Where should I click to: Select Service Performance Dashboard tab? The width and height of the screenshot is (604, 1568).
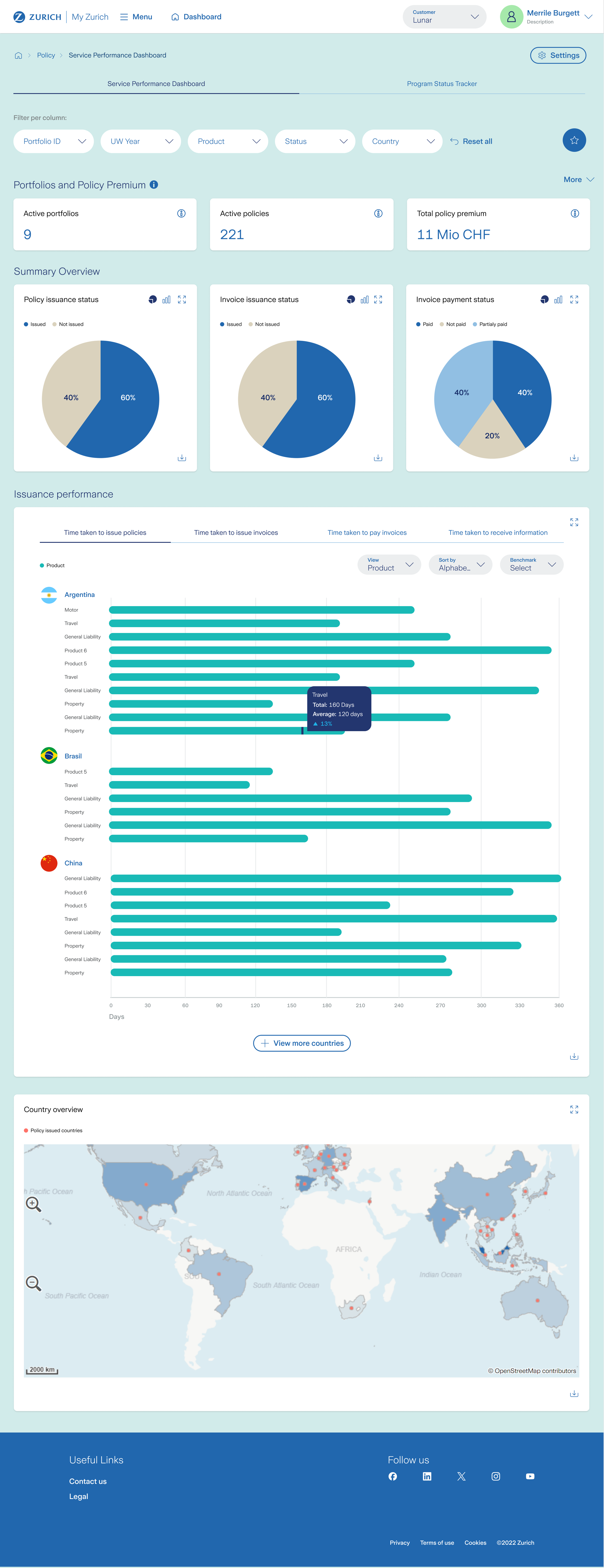[x=156, y=84]
